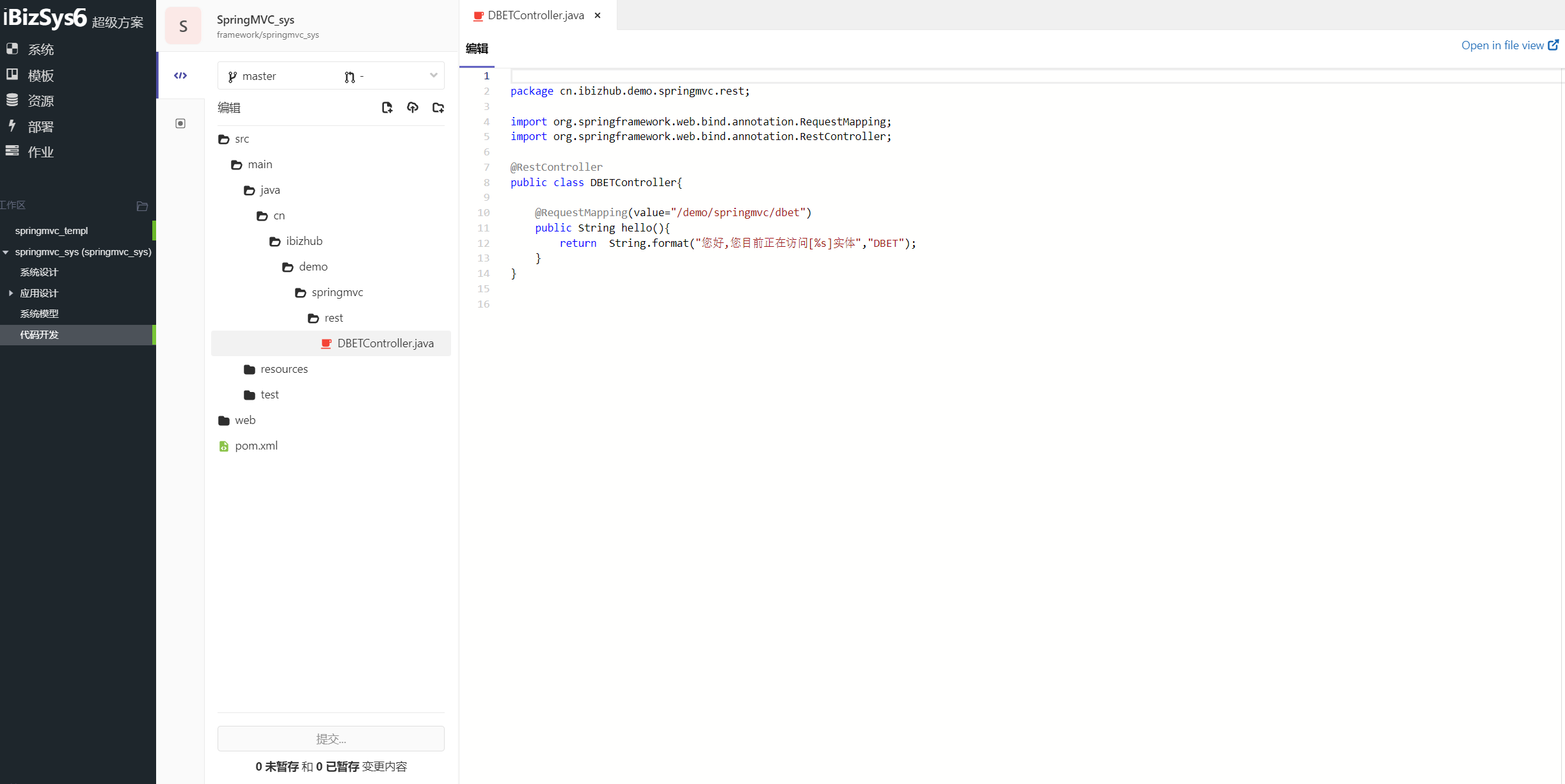Click the iBizSys6 logo

(44, 17)
